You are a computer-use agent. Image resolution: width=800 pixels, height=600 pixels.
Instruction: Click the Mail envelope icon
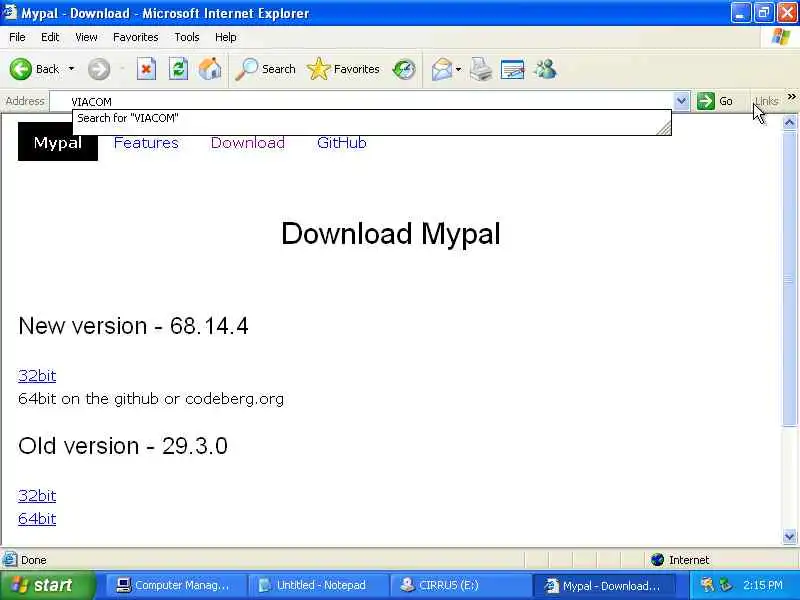point(441,69)
